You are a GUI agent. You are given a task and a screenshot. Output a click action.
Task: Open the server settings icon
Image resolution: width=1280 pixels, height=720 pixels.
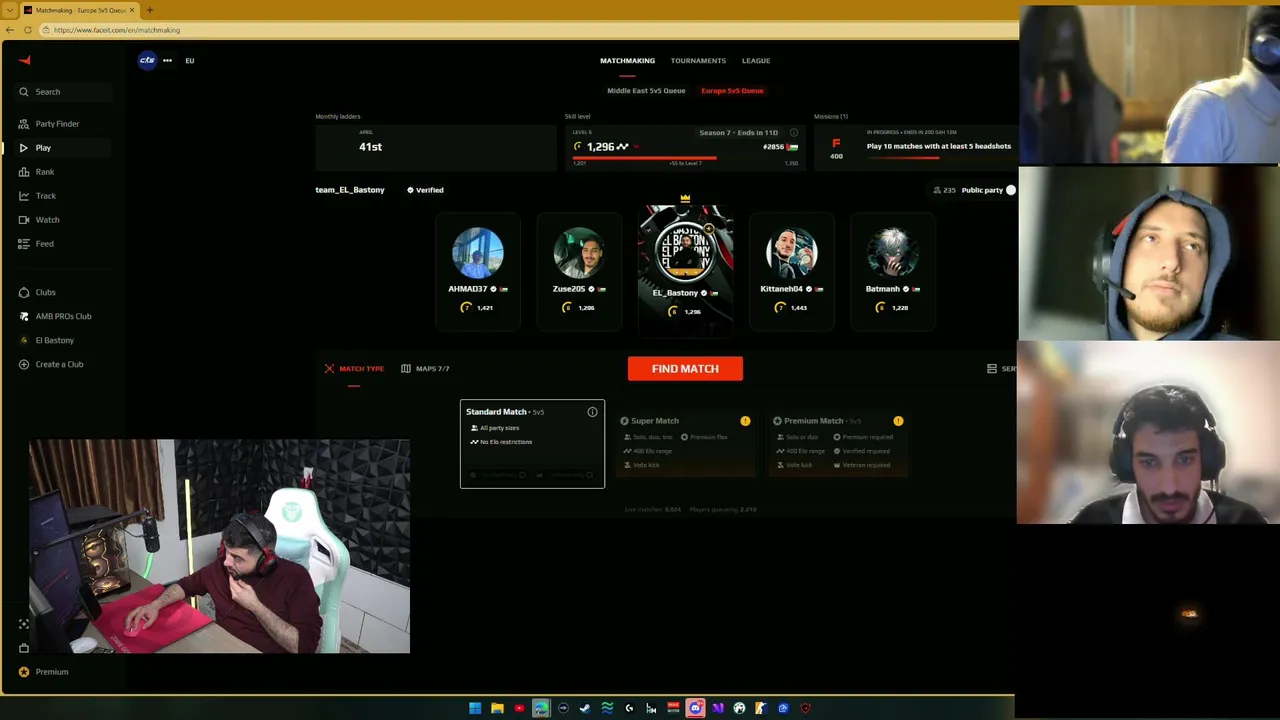tap(992, 369)
